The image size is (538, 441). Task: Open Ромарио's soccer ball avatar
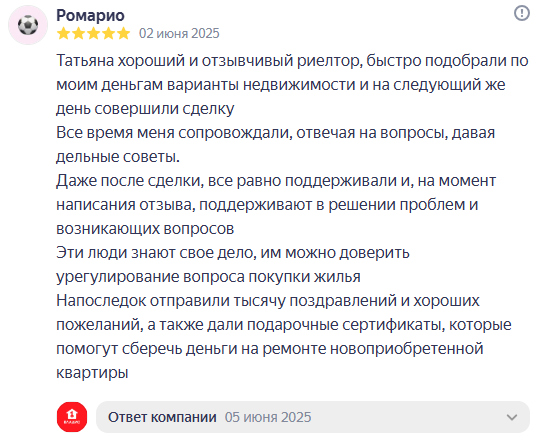tap(28, 25)
